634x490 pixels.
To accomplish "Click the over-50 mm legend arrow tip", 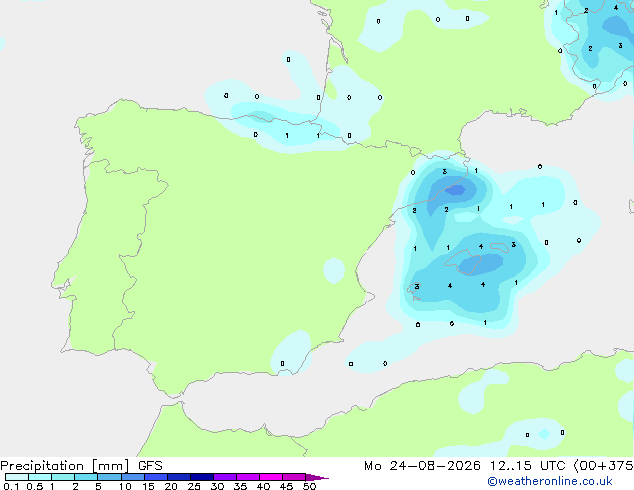I will coord(317,477).
